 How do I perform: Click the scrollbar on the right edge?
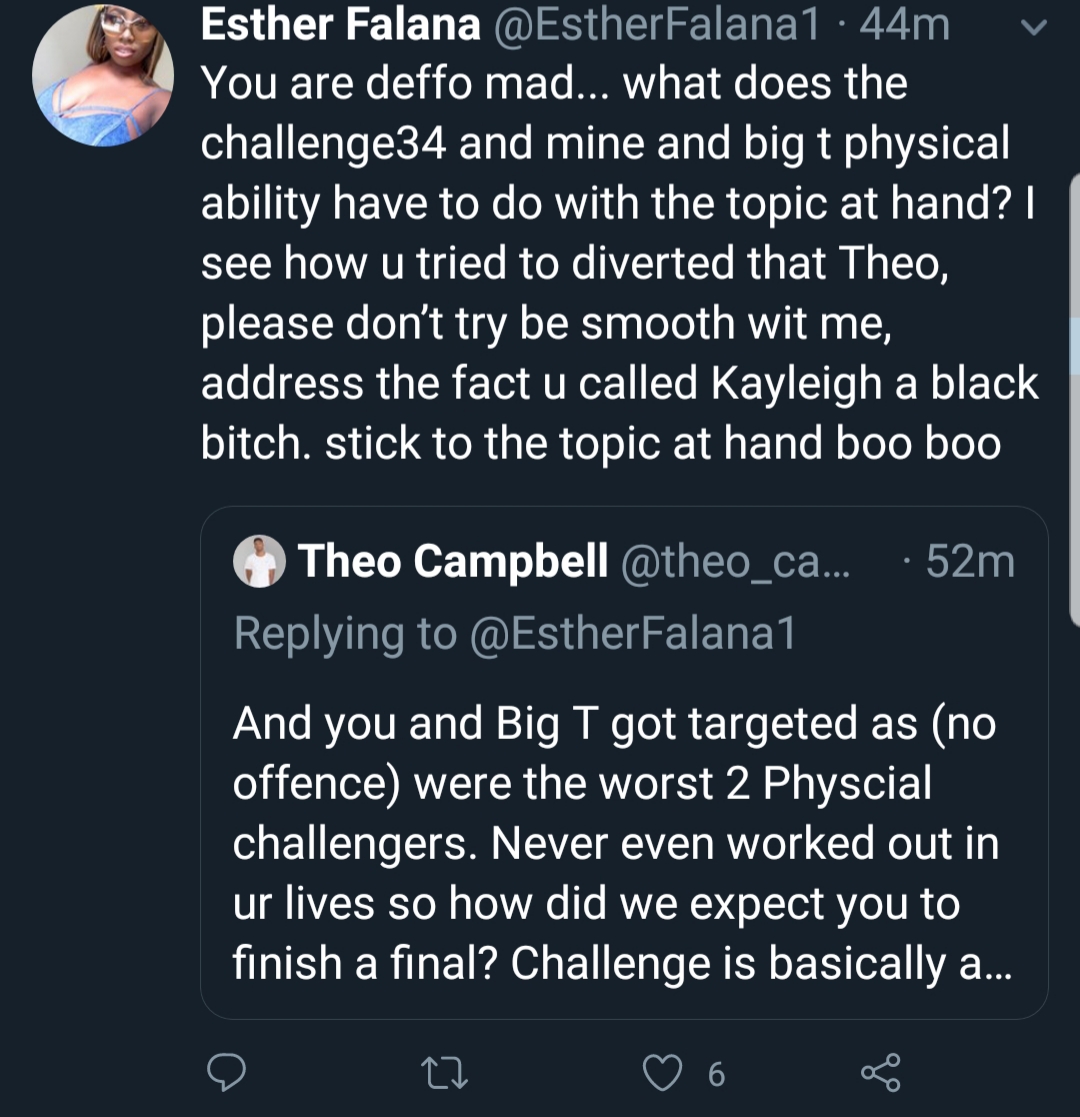click(1074, 399)
